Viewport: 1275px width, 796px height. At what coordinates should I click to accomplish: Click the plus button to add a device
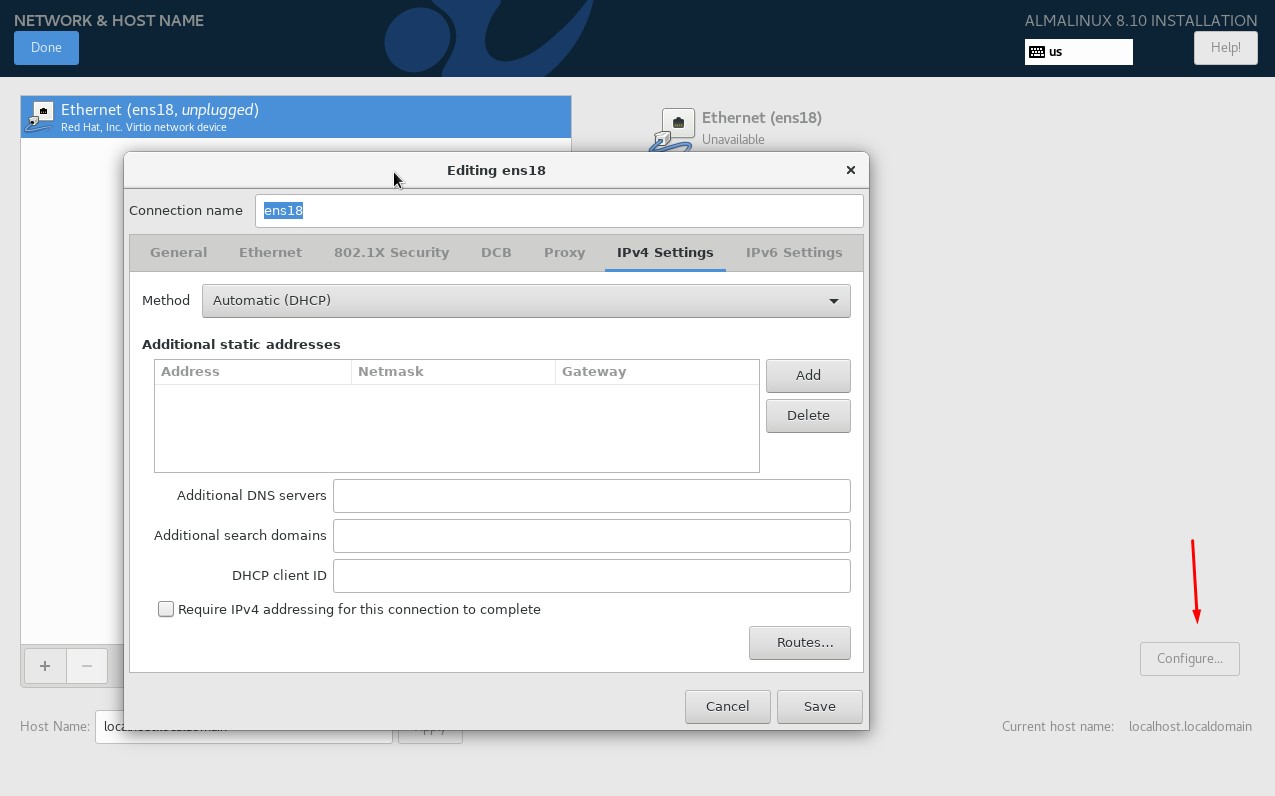45,666
